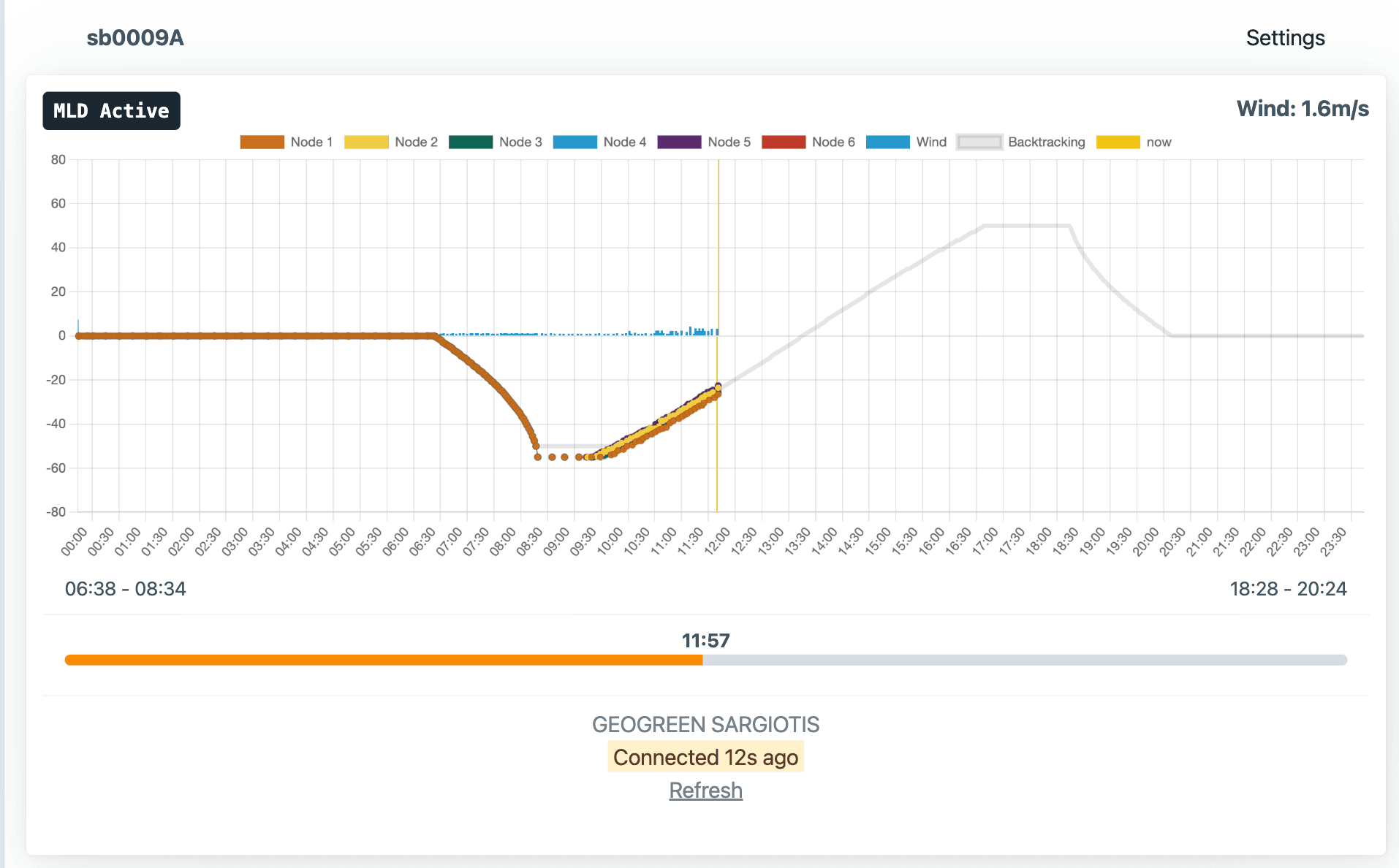Open the Settings page
This screenshot has height=868, width=1399.
1285,38
